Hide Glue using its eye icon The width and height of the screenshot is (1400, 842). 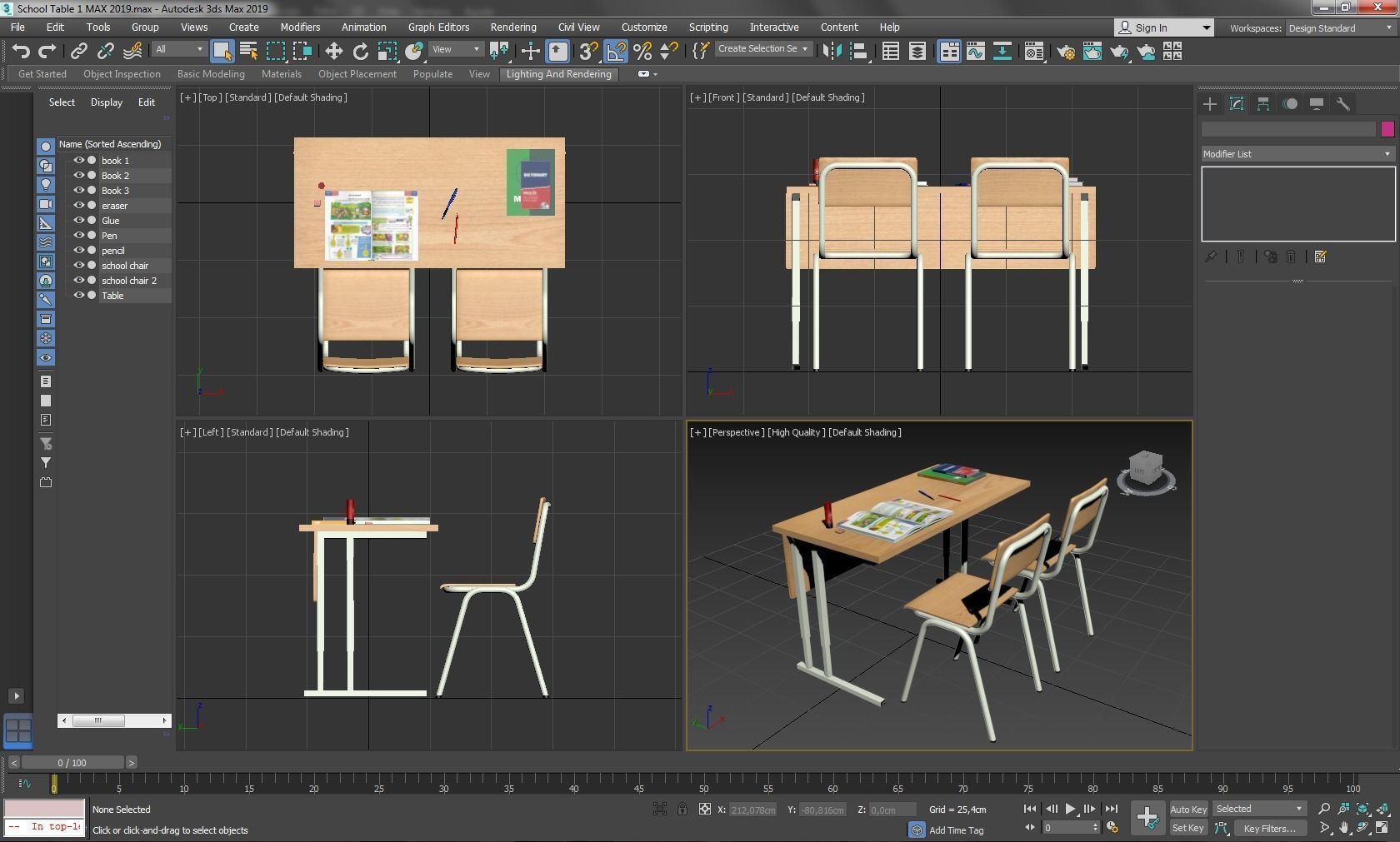[x=79, y=220]
